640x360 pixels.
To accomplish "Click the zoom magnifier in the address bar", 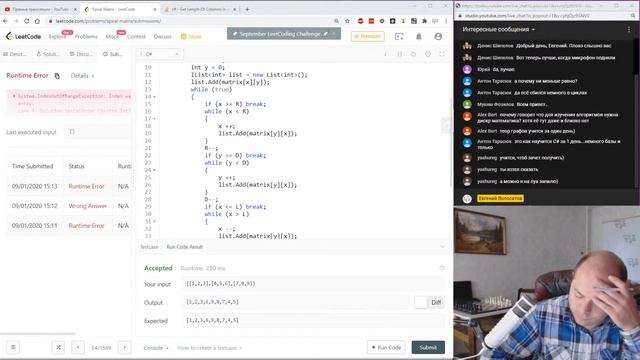I will point(337,21).
